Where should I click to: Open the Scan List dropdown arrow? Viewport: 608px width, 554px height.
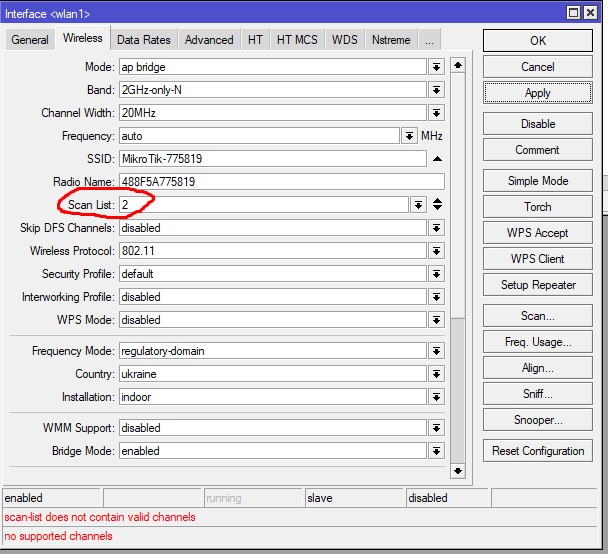(418, 205)
